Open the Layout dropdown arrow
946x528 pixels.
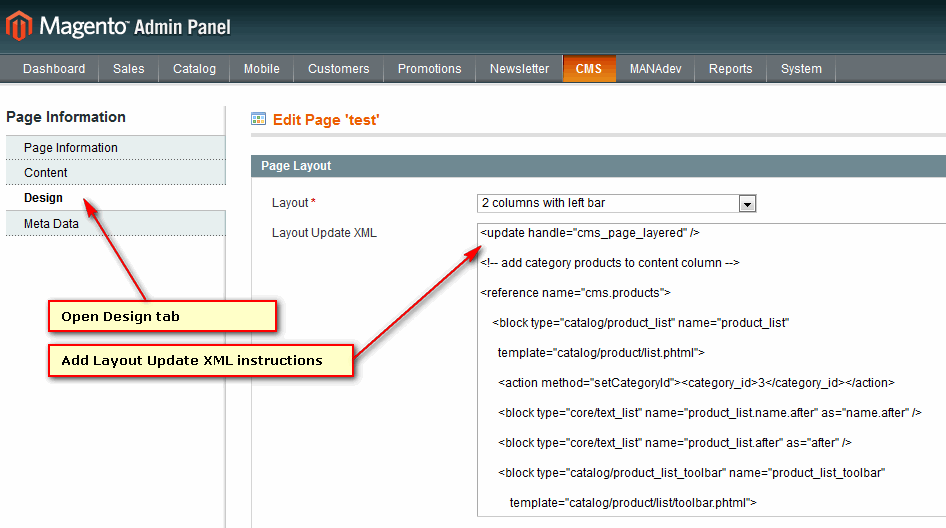[747, 204]
